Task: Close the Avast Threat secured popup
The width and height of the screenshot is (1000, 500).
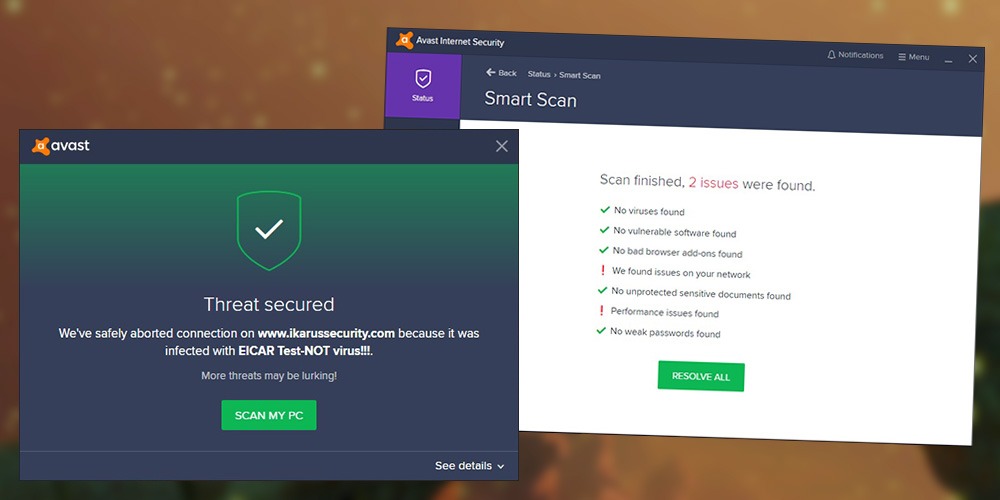Action: tap(502, 146)
